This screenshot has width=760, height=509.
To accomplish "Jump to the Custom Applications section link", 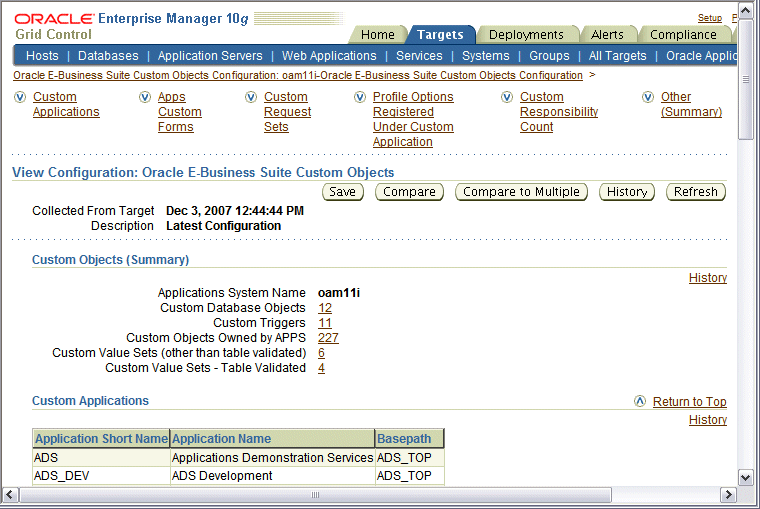I will pos(66,105).
